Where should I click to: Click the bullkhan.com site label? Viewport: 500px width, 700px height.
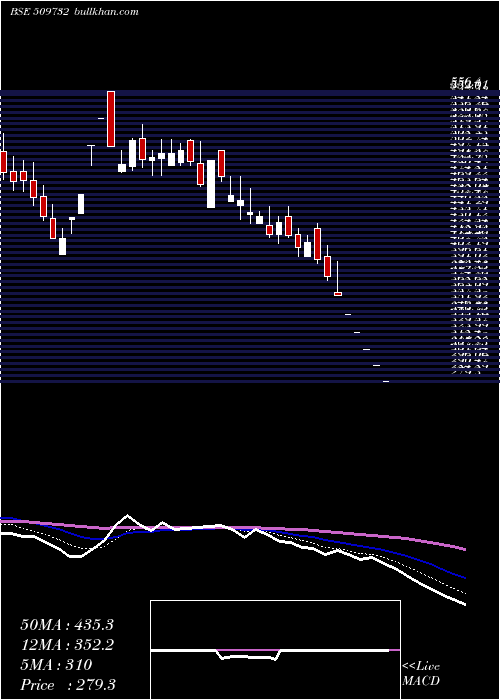click(105, 12)
